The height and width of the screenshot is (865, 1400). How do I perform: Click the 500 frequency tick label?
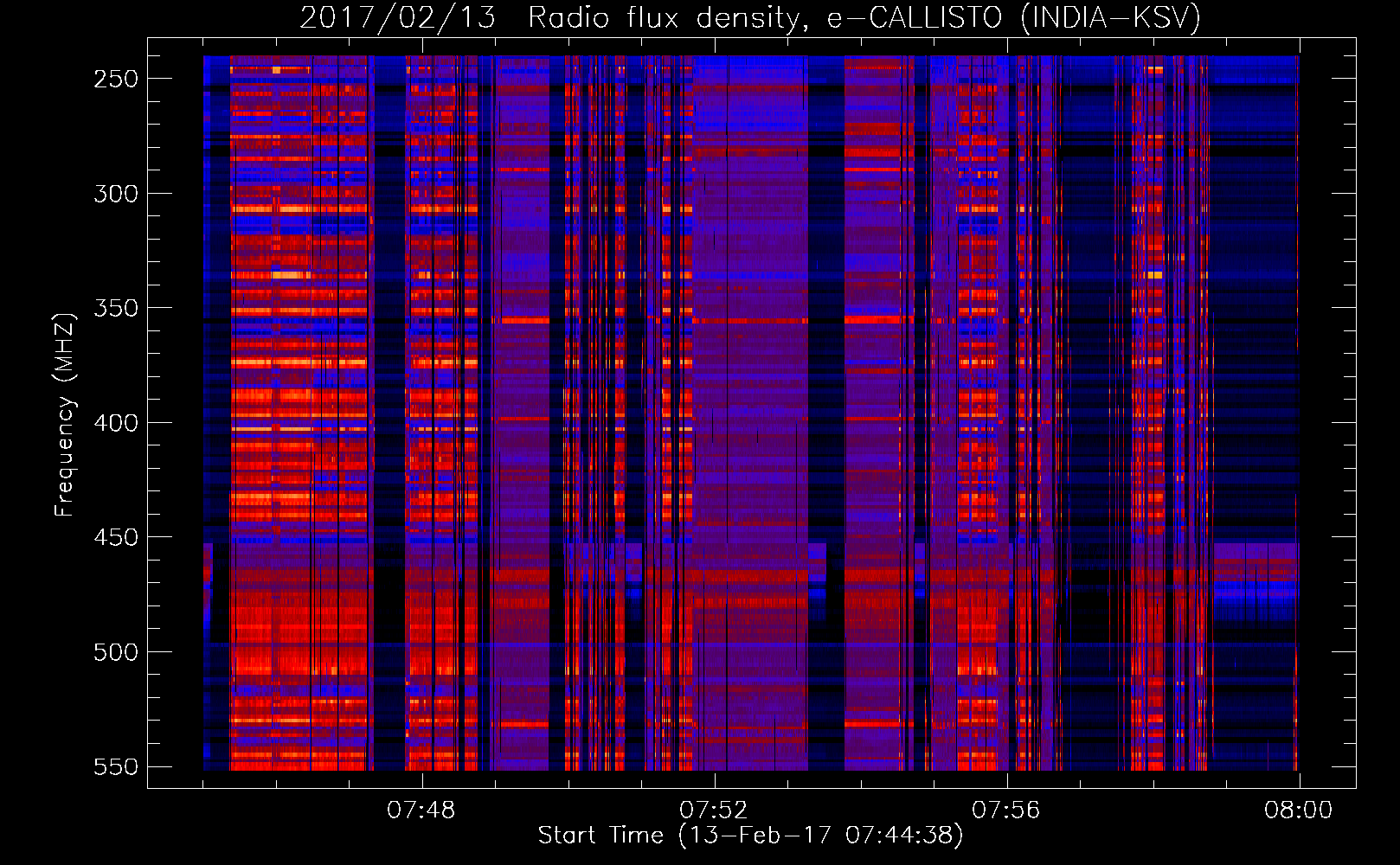point(116,652)
